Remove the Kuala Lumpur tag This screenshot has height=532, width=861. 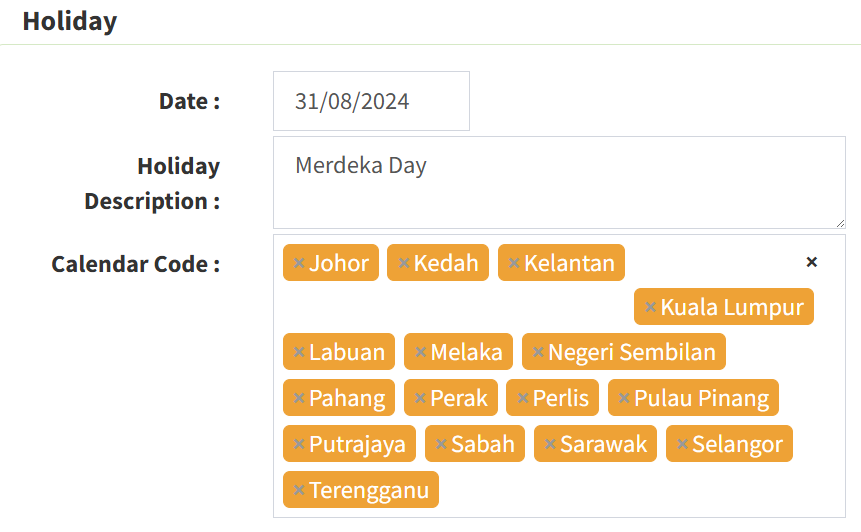[650, 308]
